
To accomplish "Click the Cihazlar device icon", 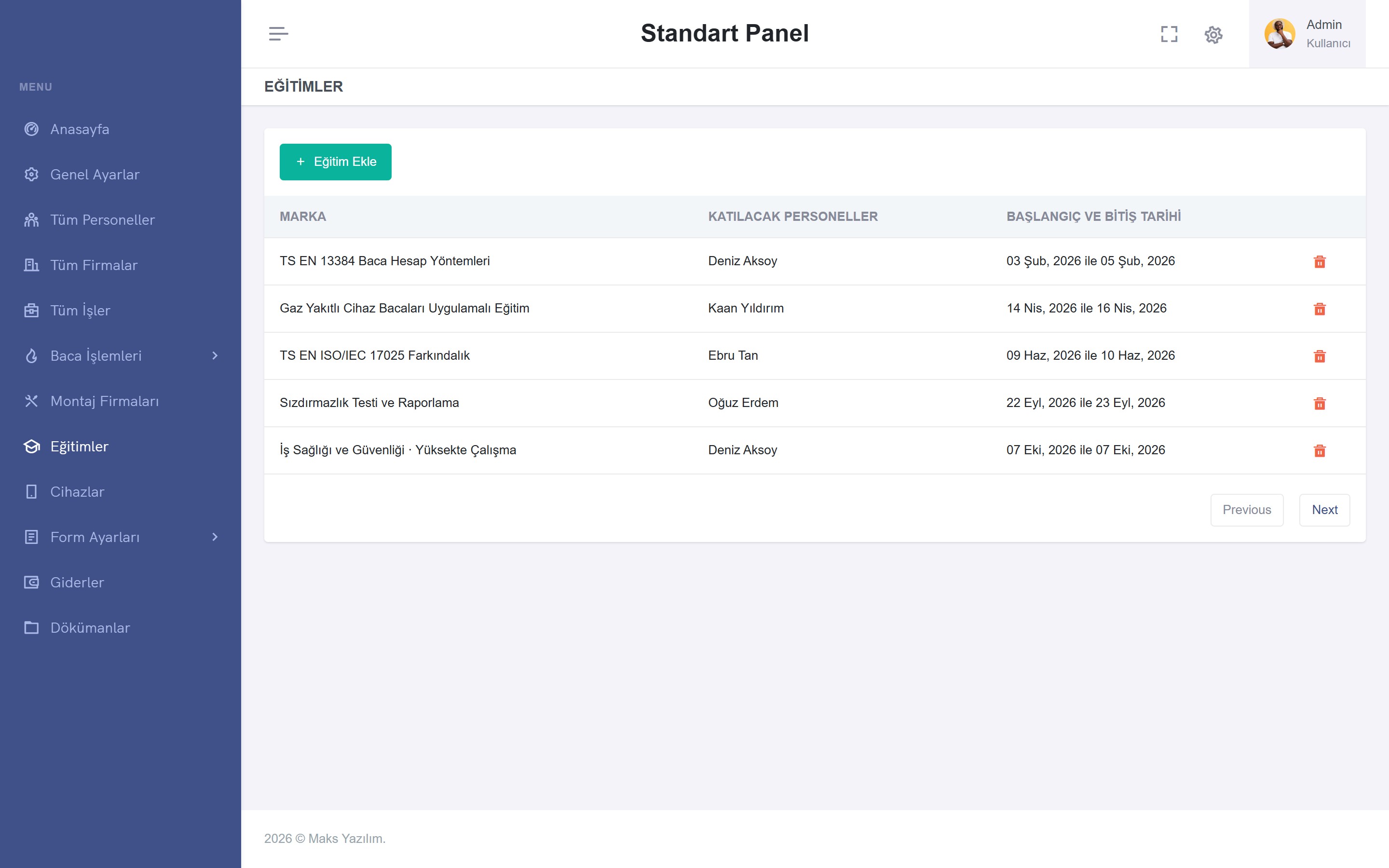I will pos(31,492).
